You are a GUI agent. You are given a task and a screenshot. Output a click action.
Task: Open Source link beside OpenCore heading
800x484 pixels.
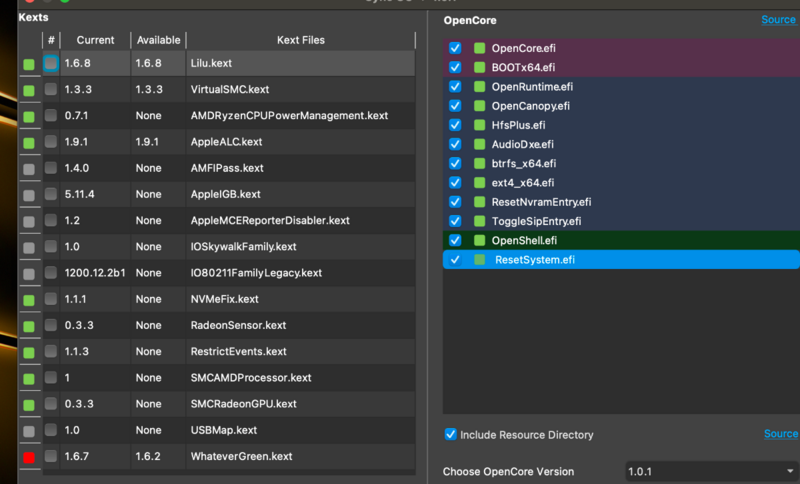(x=778, y=19)
